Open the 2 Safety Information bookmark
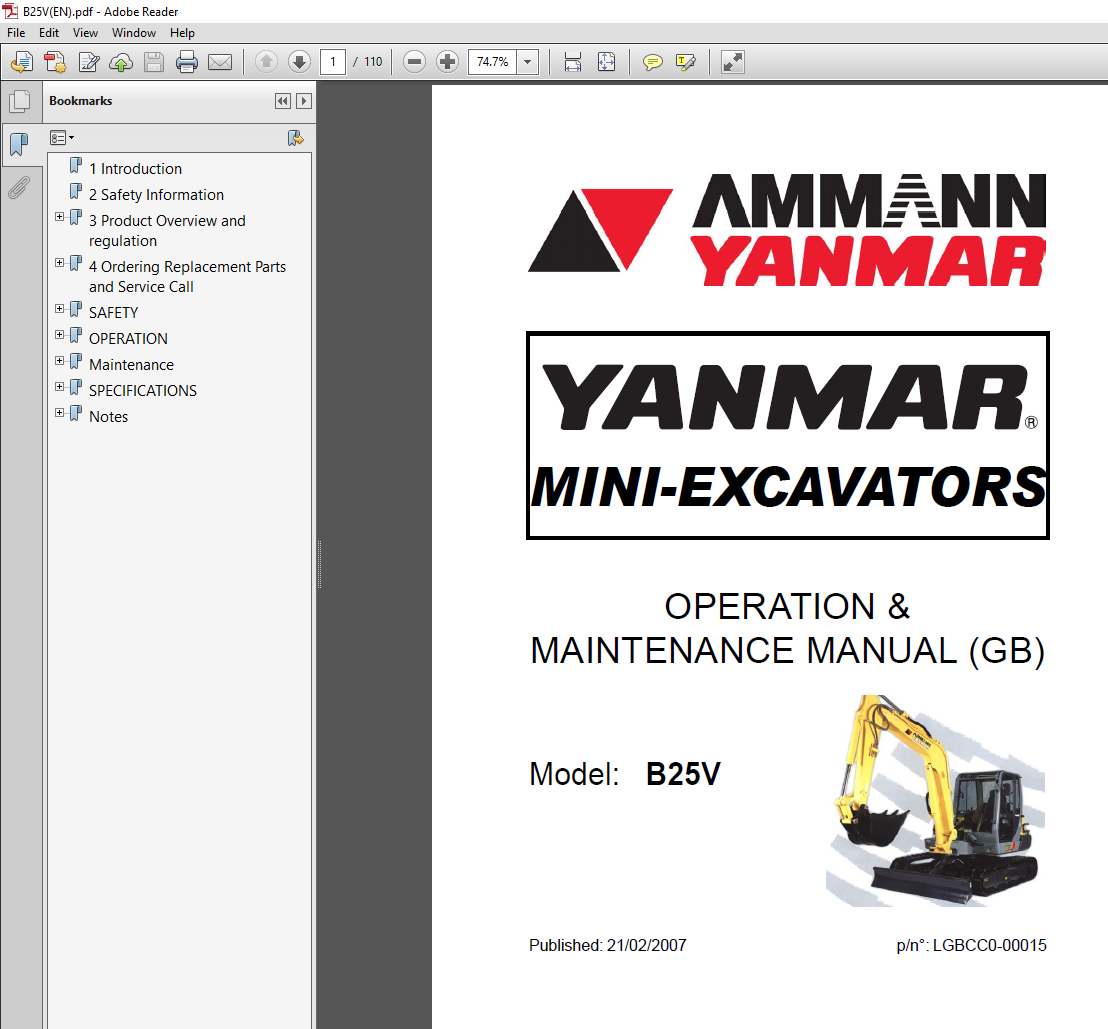The width and height of the screenshot is (1108, 1029). (x=156, y=195)
